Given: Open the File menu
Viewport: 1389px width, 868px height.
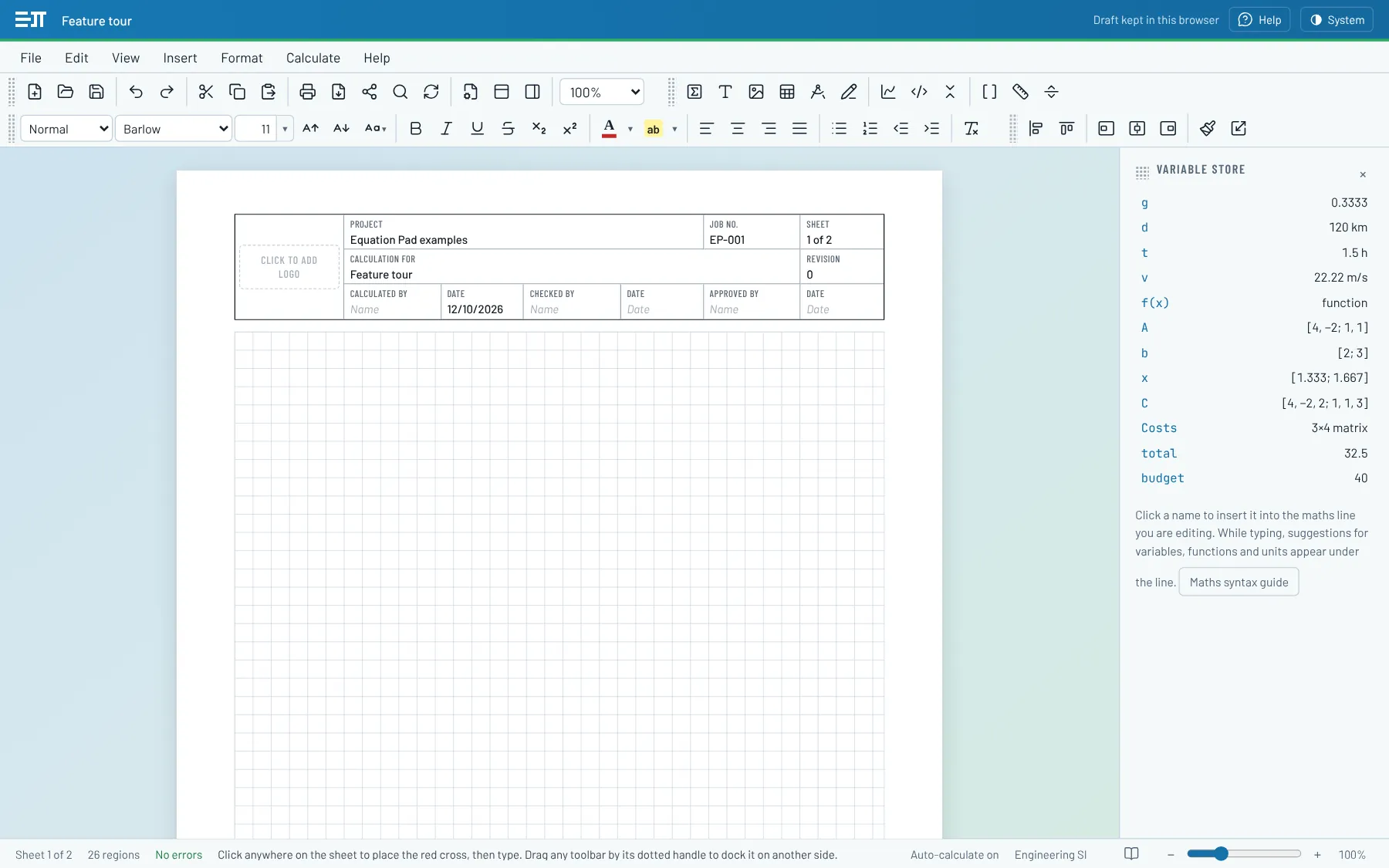Looking at the screenshot, I should (x=31, y=58).
